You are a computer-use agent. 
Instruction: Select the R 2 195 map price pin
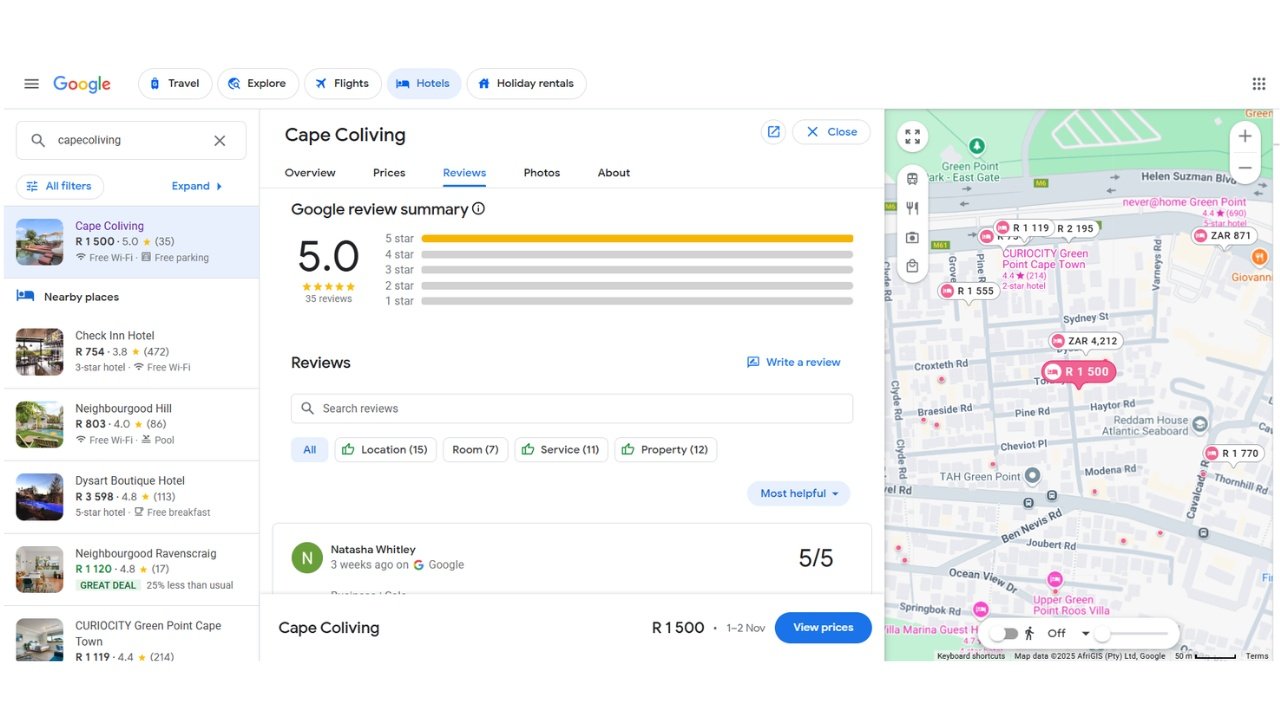click(1076, 229)
